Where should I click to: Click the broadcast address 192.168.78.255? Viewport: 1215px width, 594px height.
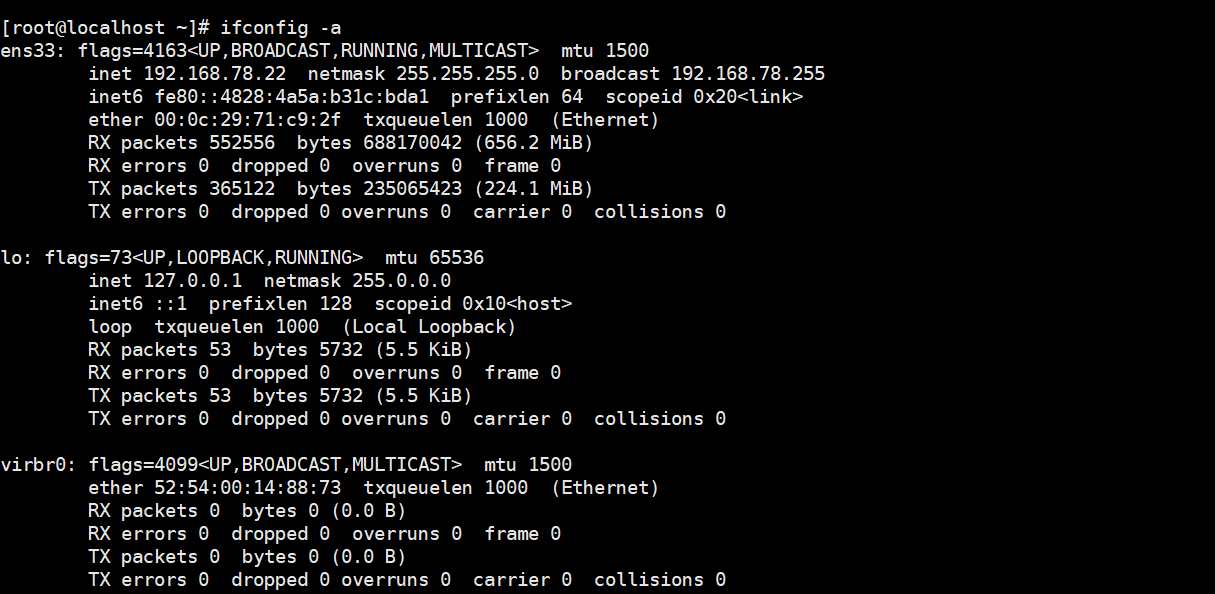(x=748, y=74)
